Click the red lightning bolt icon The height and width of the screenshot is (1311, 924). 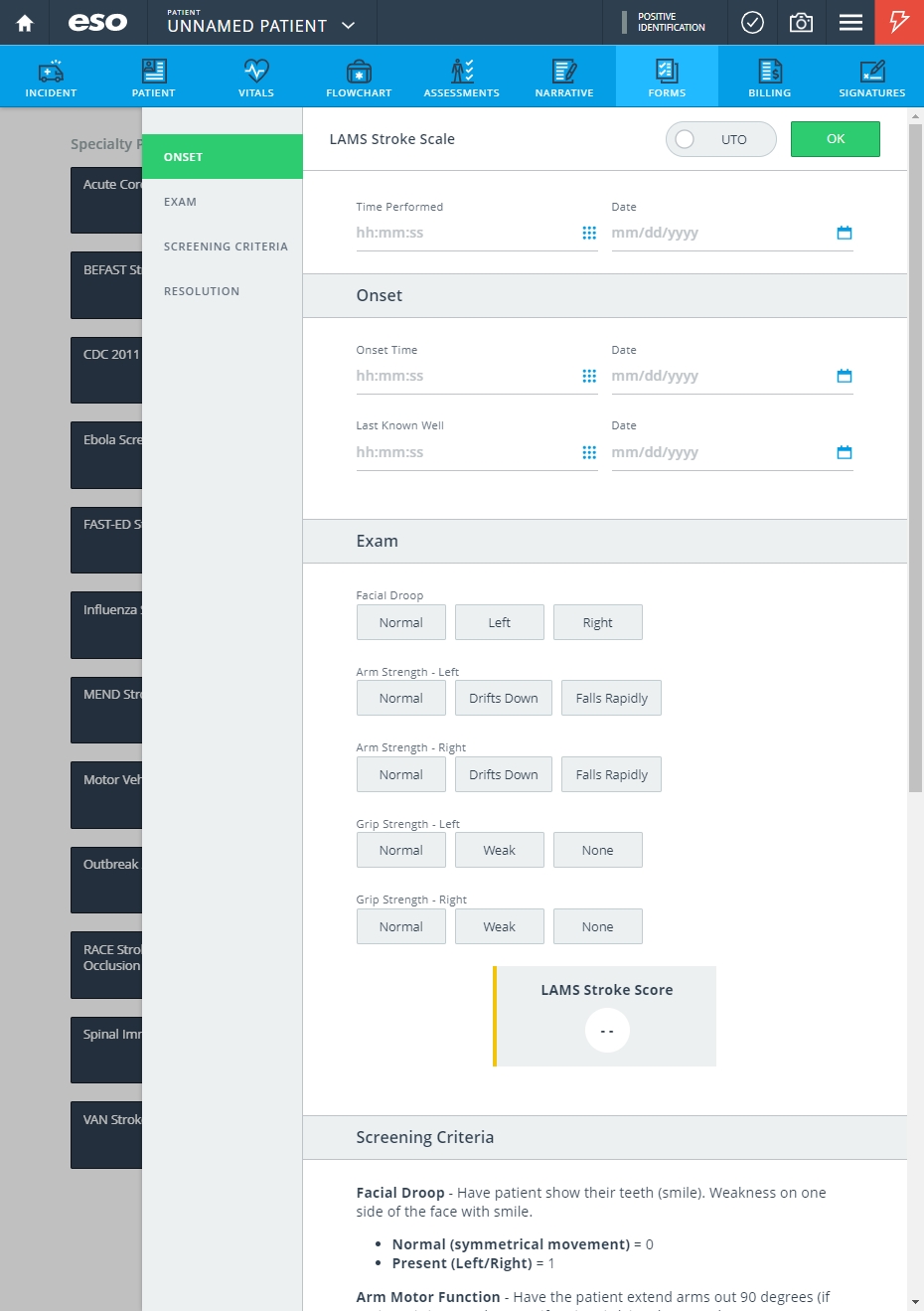(x=899, y=22)
